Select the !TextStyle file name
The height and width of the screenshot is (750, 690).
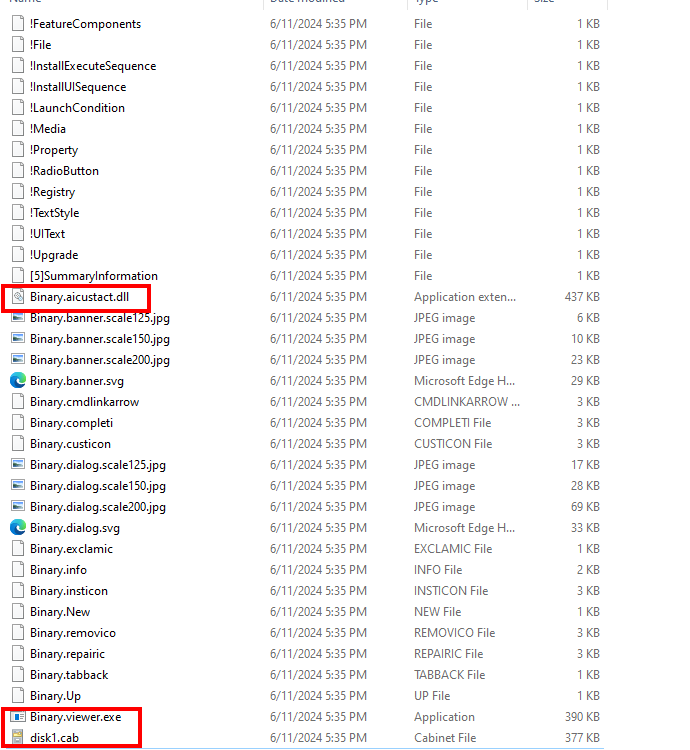[x=55, y=213]
